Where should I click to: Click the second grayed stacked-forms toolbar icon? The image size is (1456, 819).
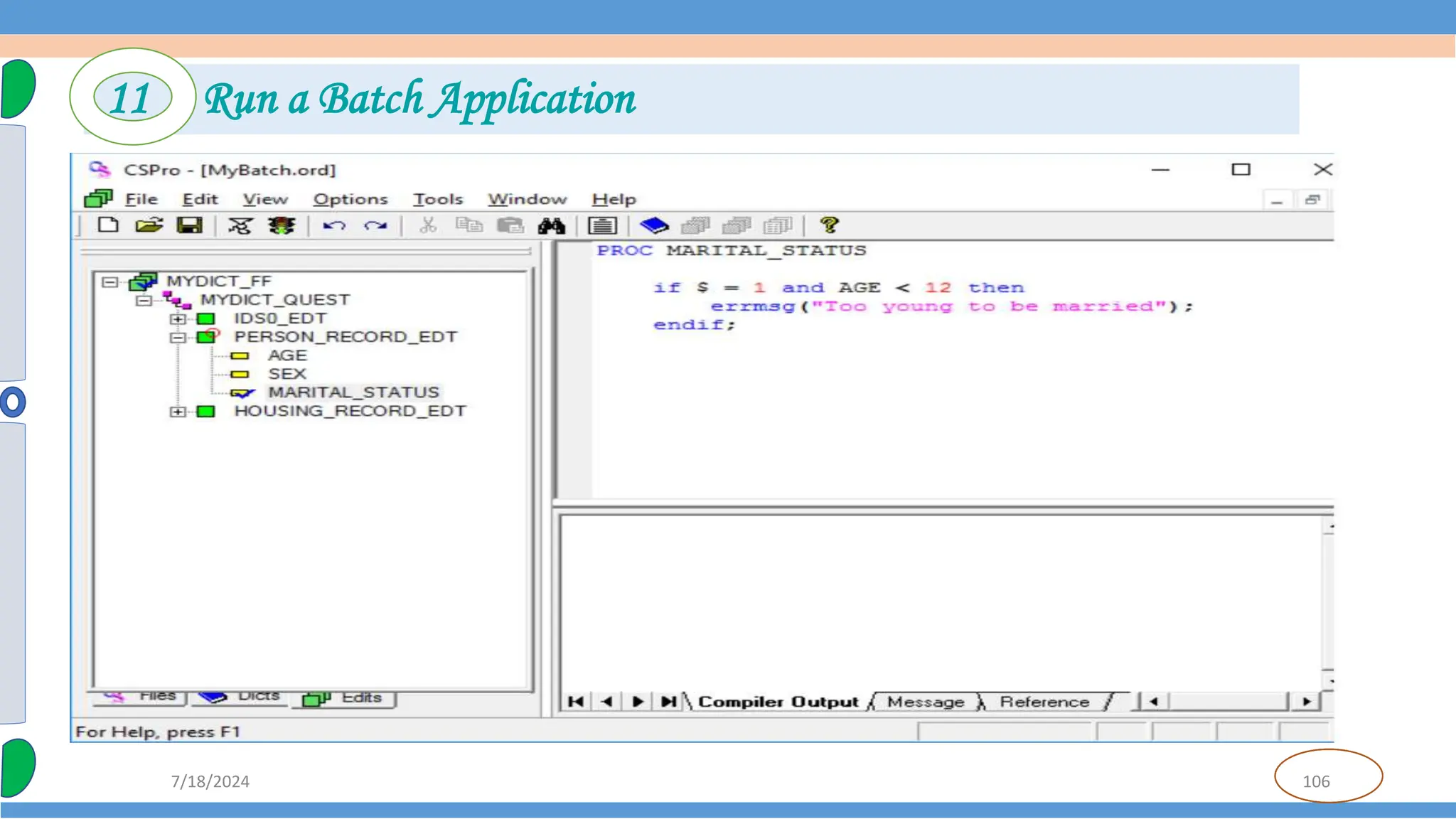click(737, 226)
